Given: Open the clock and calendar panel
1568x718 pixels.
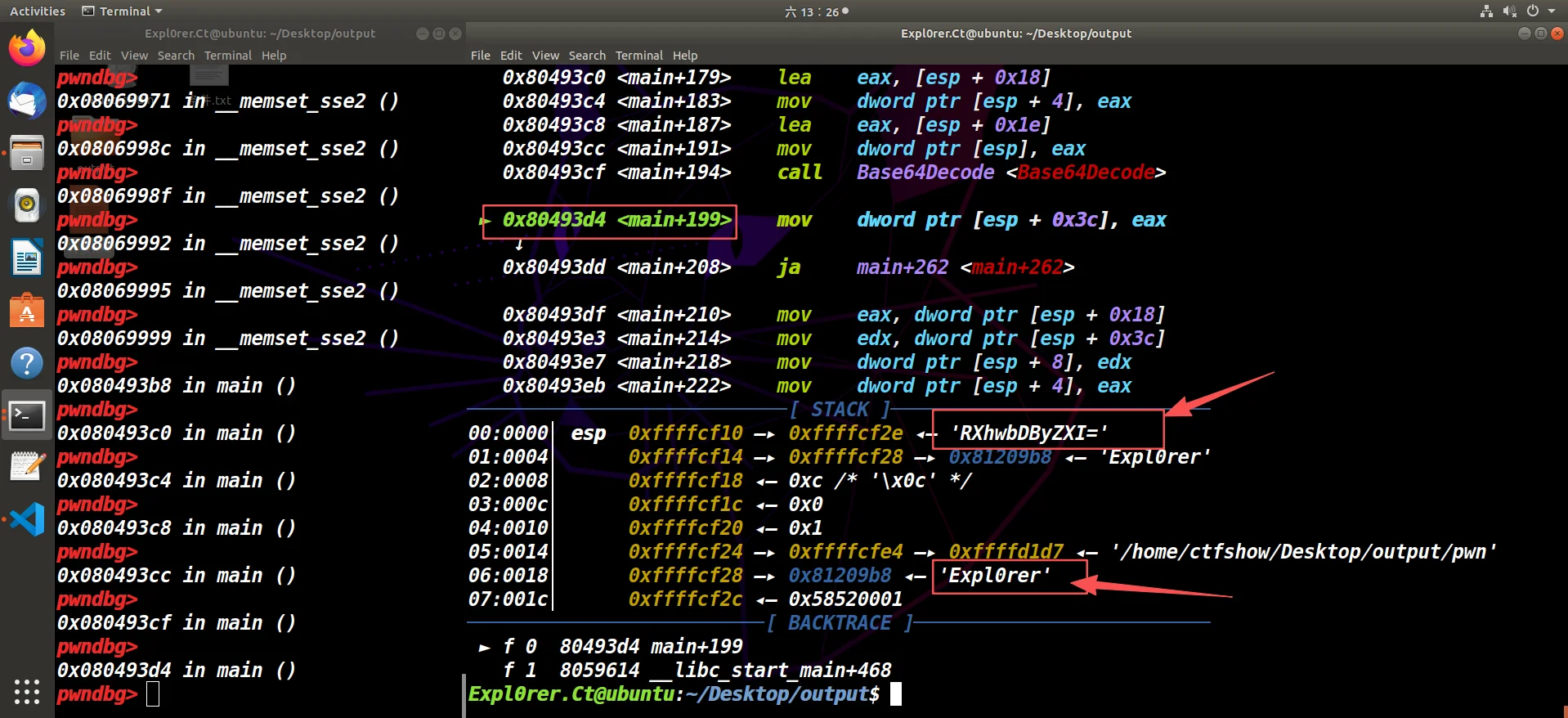Looking at the screenshot, I should tap(816, 11).
